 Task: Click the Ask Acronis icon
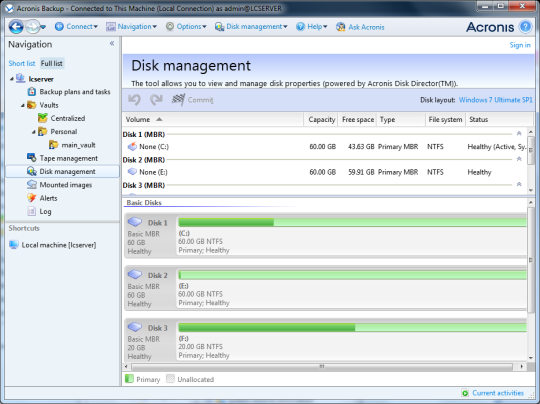click(340, 27)
